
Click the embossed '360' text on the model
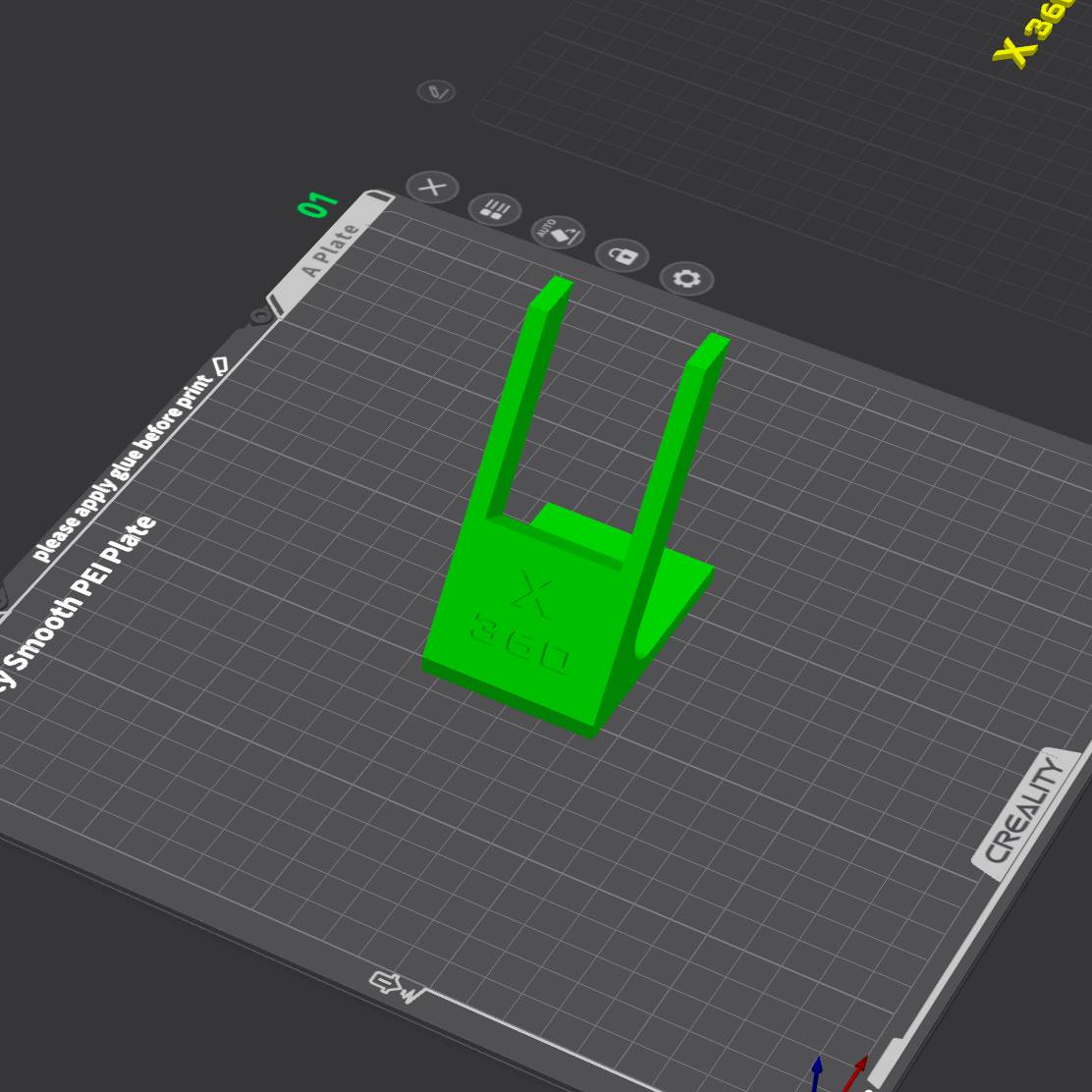point(520,643)
